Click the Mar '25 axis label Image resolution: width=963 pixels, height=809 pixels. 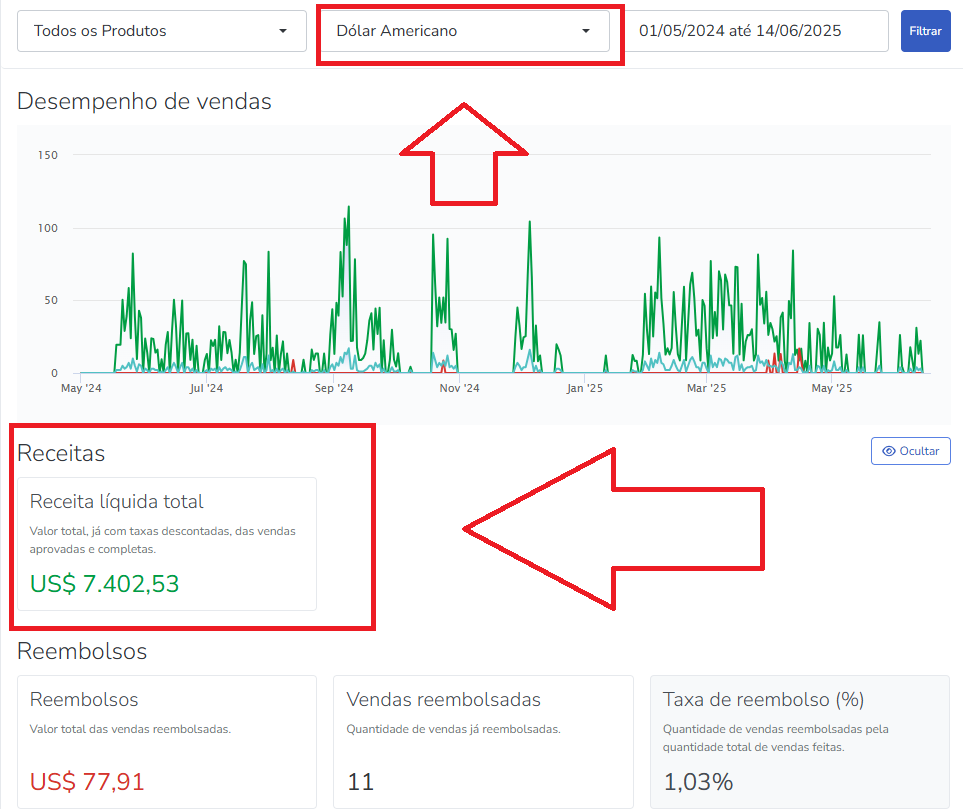[706, 388]
